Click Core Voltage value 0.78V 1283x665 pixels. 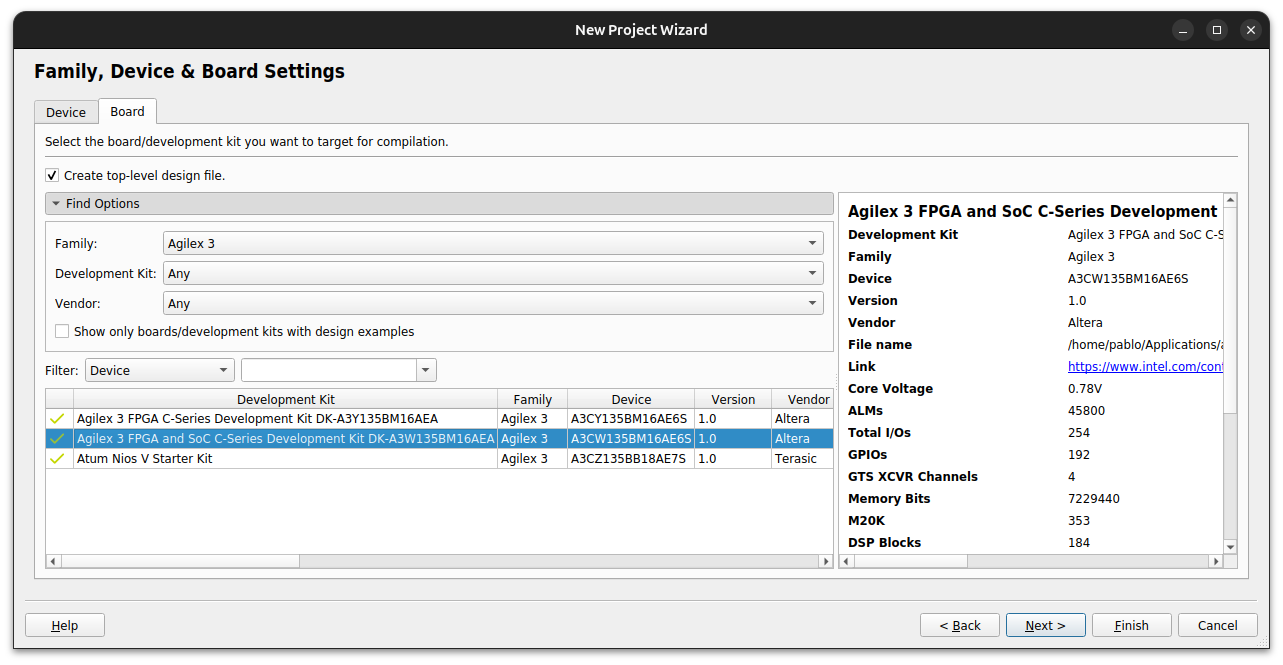pyautogui.click(x=1085, y=389)
